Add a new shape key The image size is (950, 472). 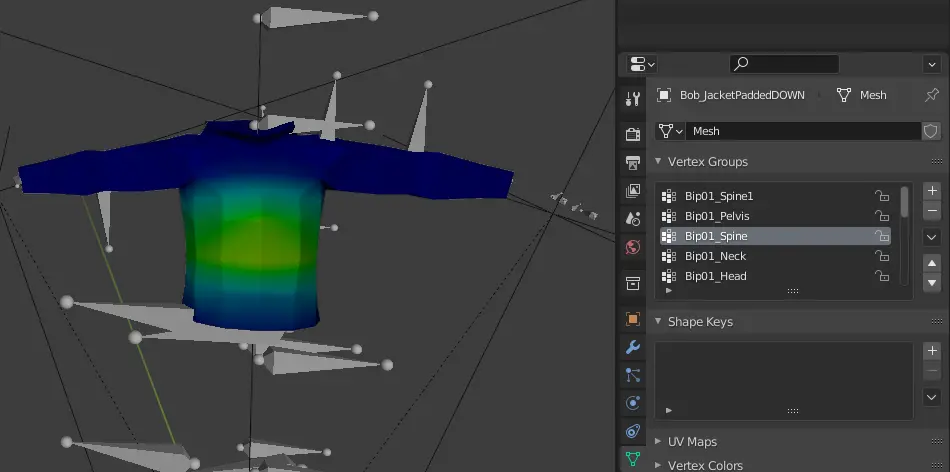point(932,351)
